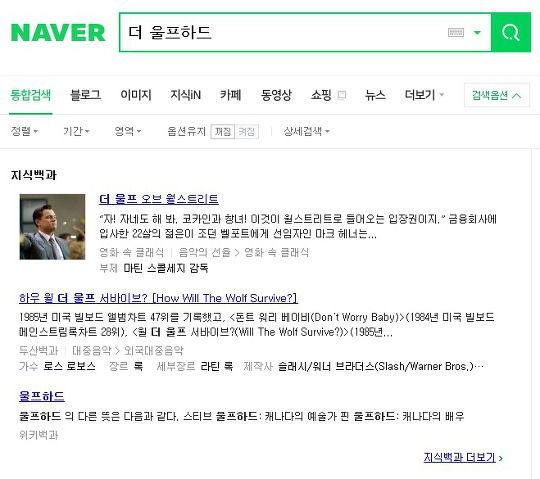Open the 더보기 more tabs menu
Screen dimensions: 540x479
424,95
